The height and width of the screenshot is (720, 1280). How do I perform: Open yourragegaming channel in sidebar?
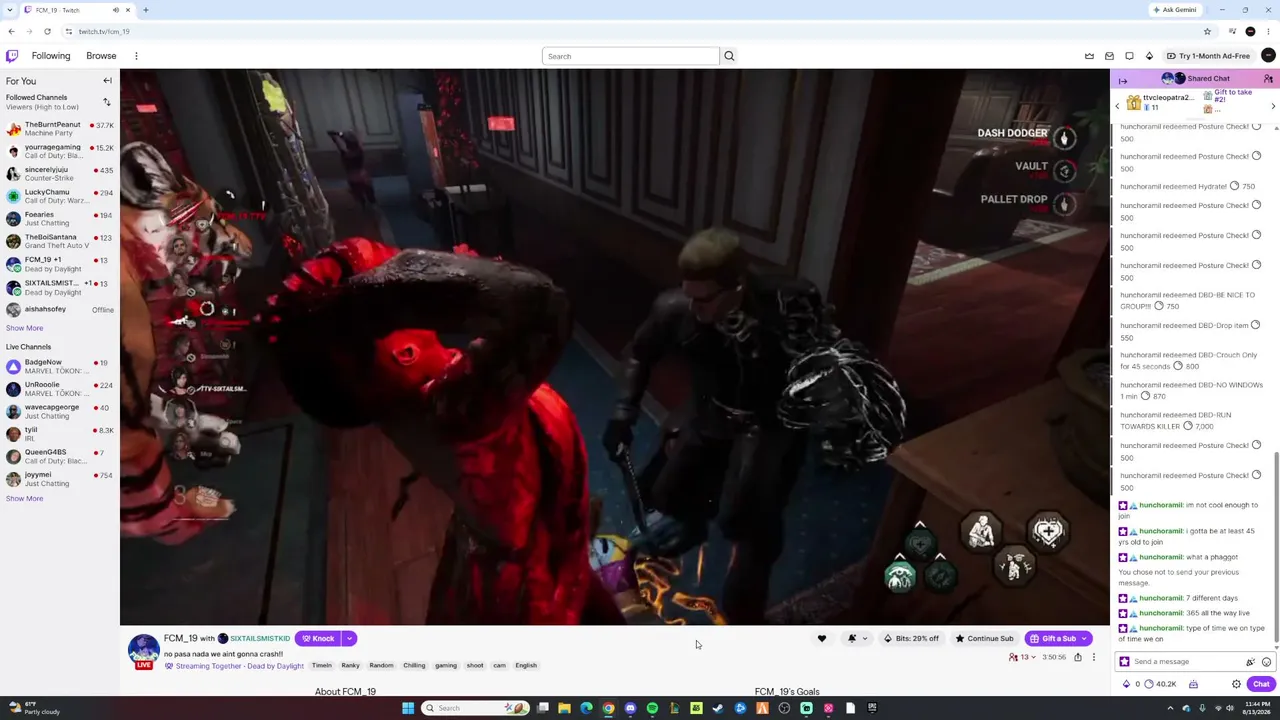(60, 151)
